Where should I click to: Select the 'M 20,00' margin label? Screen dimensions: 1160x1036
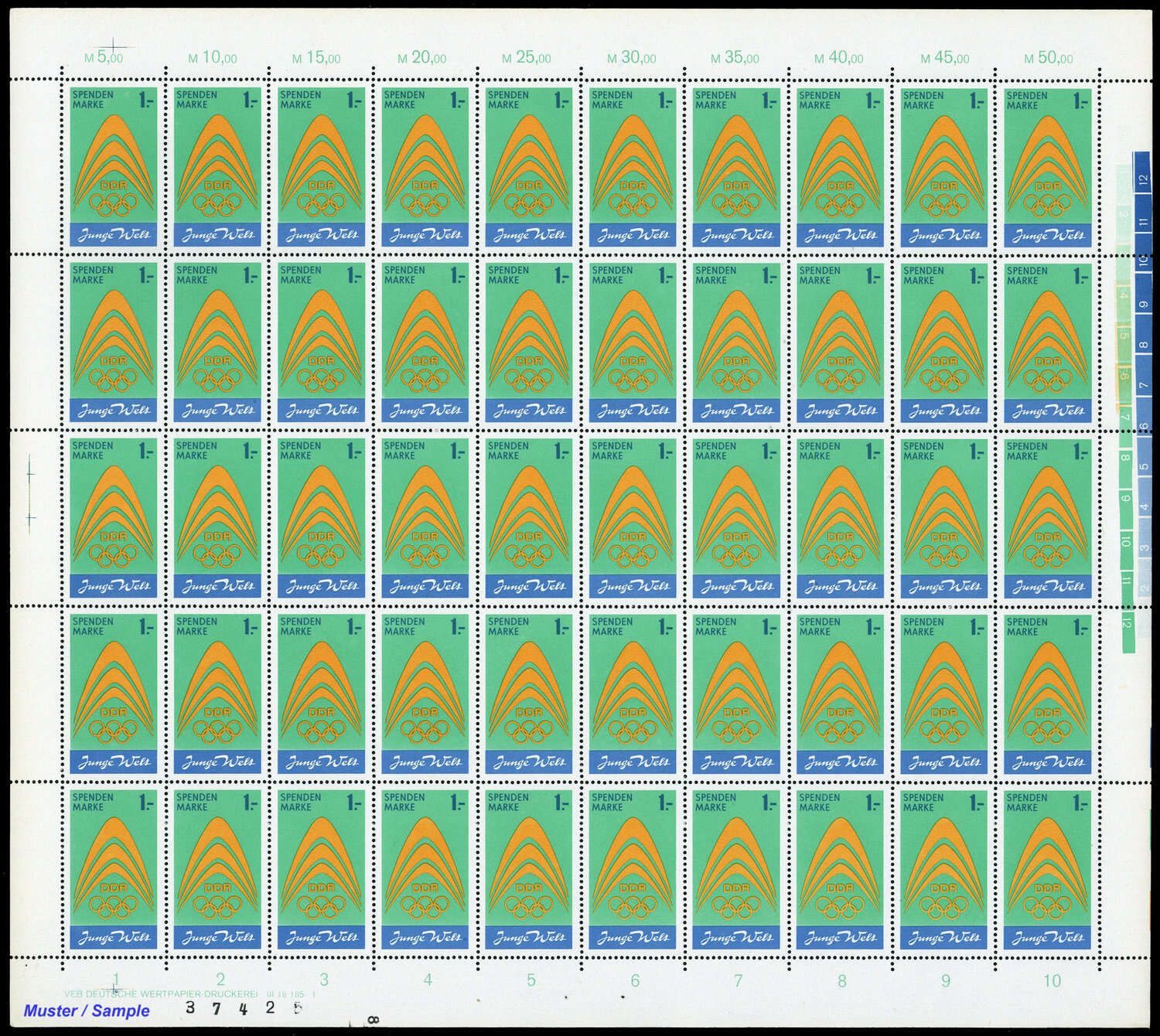coord(422,58)
